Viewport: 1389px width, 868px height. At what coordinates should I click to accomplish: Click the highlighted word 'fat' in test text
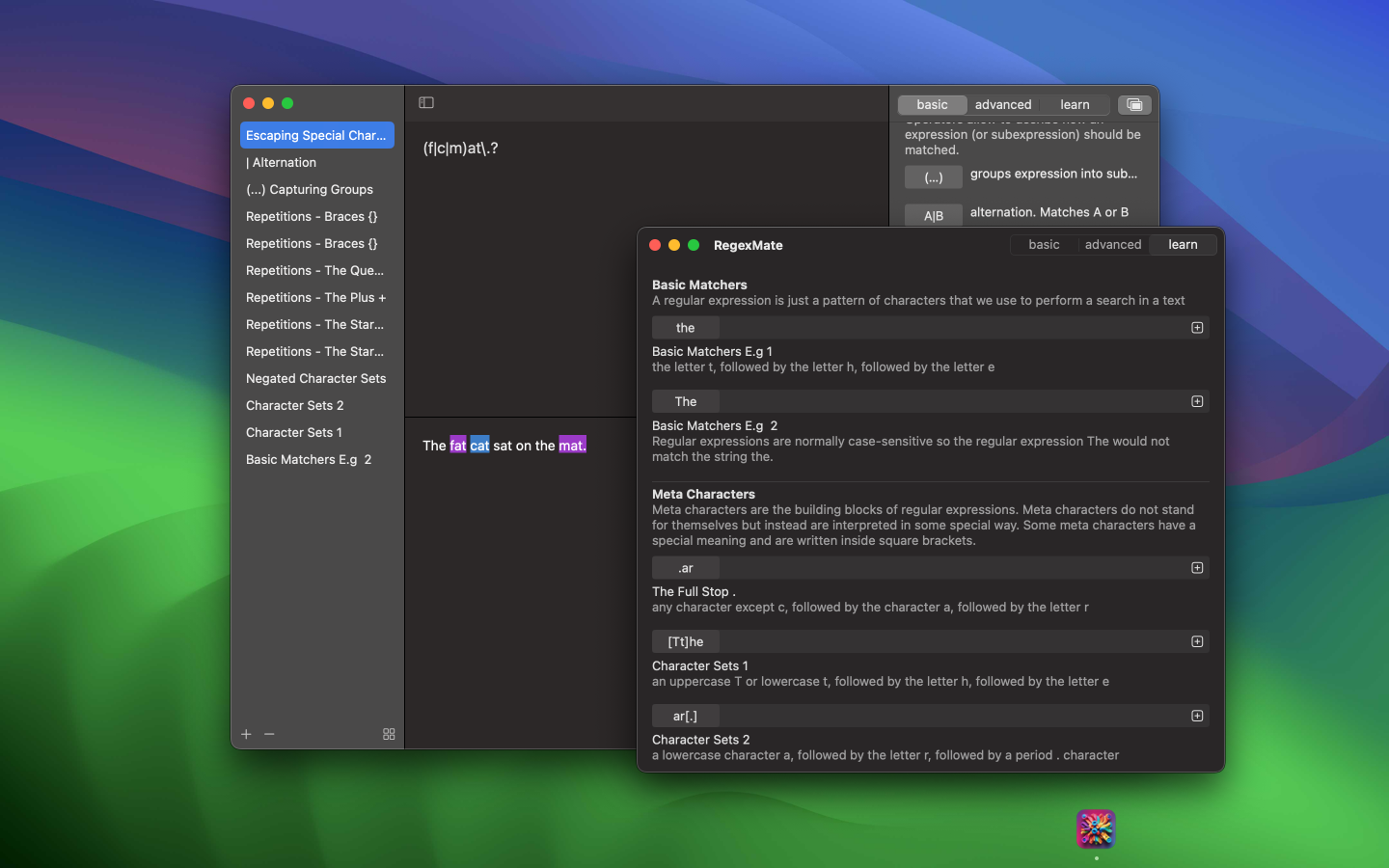[458, 446]
